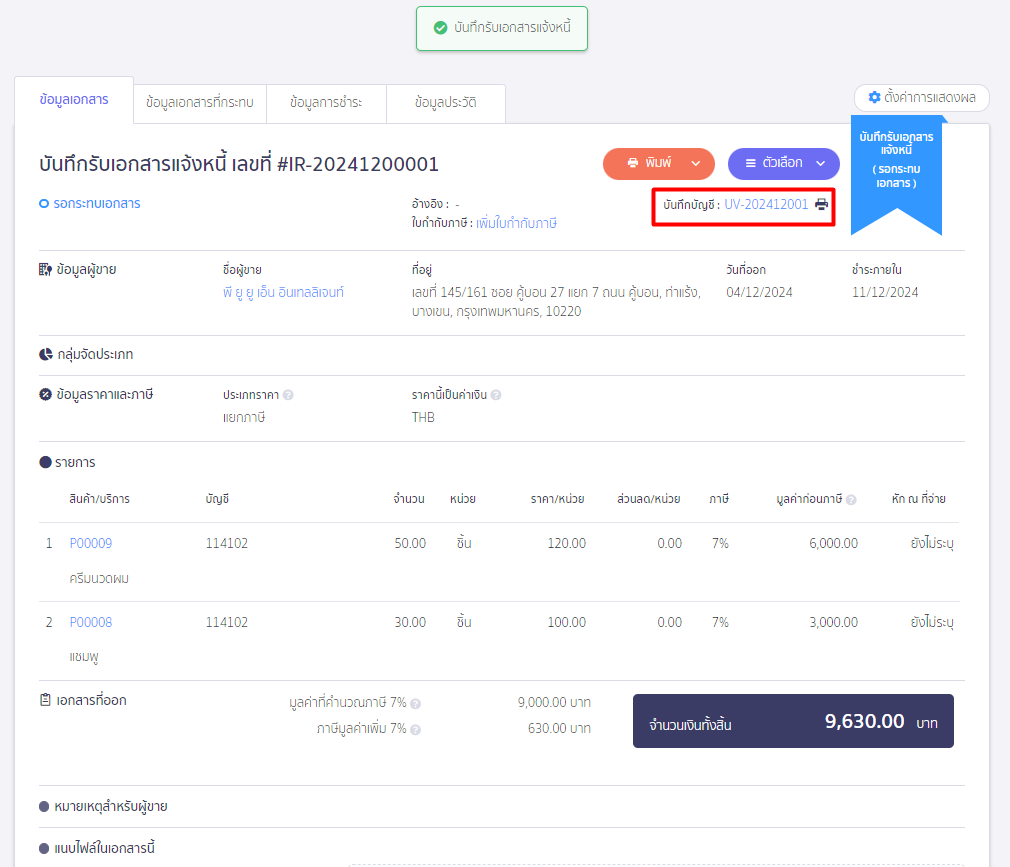Switch to the ข้อมูลประวัติ tab
The image size is (1010, 867).
pos(446,102)
